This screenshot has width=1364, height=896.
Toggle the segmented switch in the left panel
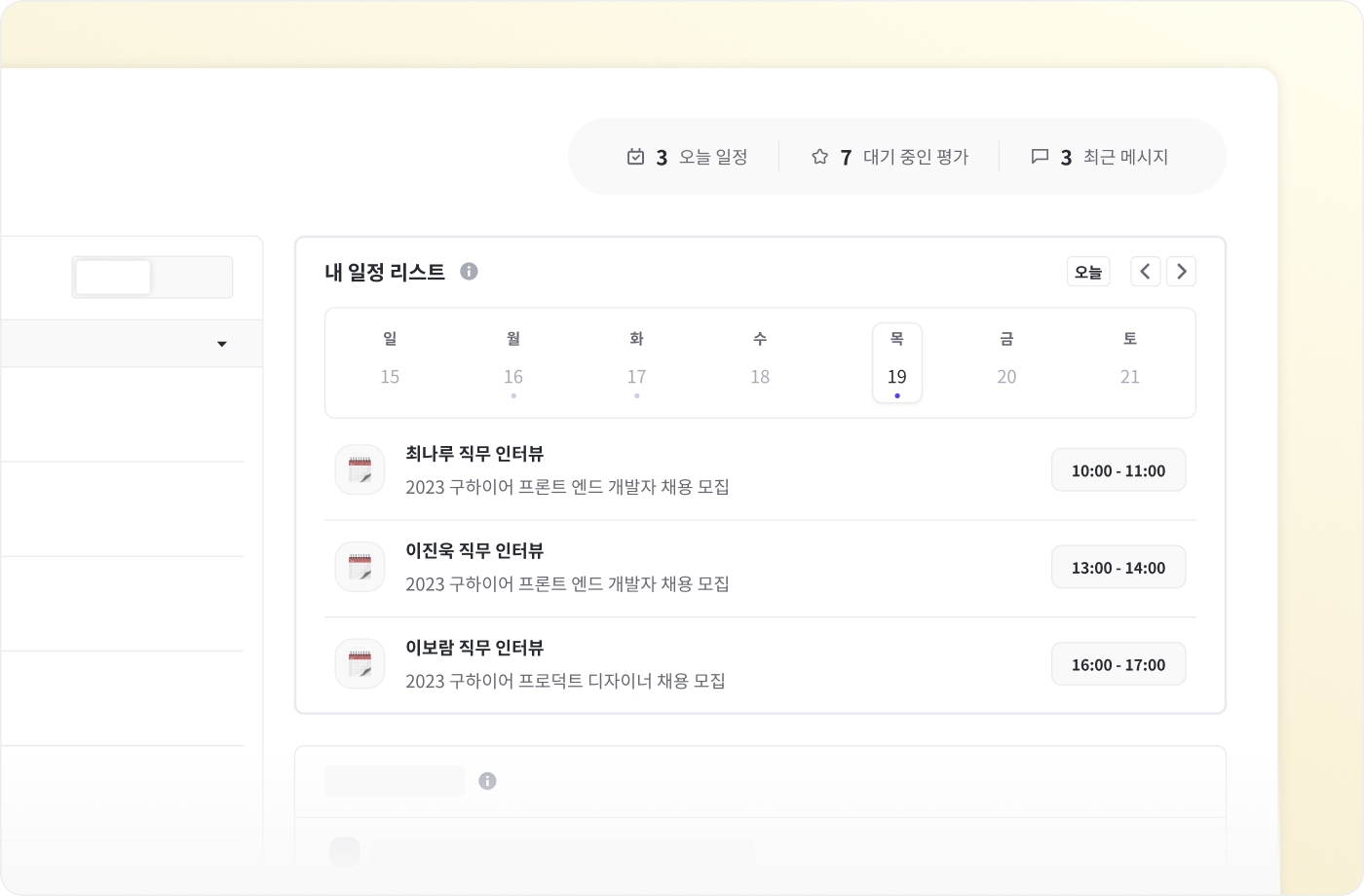tap(152, 278)
